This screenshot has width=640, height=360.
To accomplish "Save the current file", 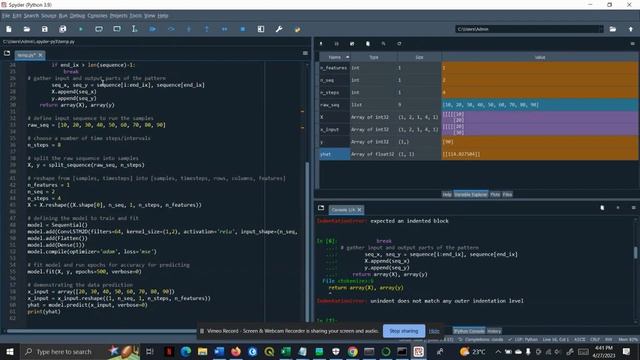I will pos(44,29).
